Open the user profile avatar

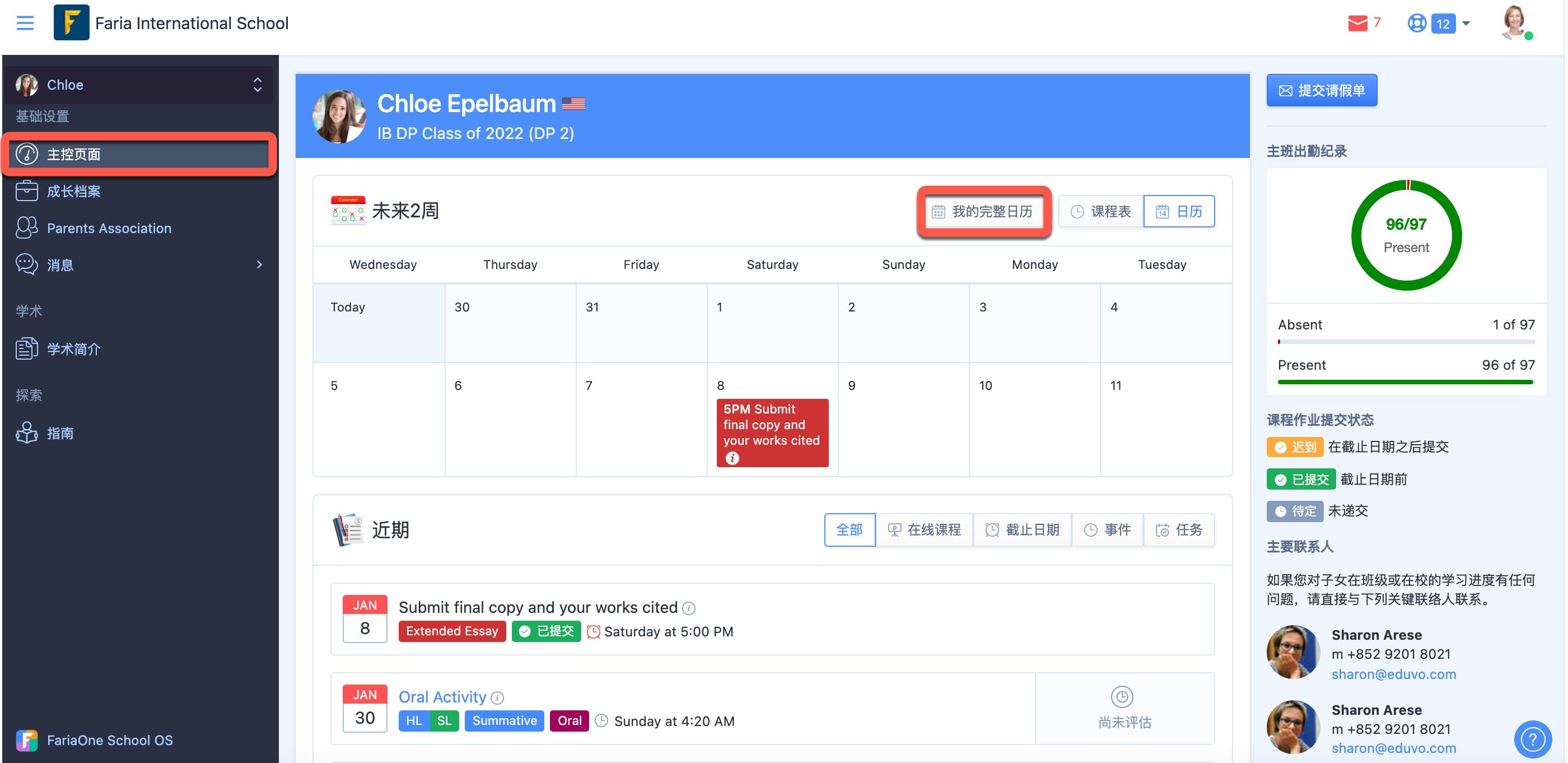(1513, 23)
